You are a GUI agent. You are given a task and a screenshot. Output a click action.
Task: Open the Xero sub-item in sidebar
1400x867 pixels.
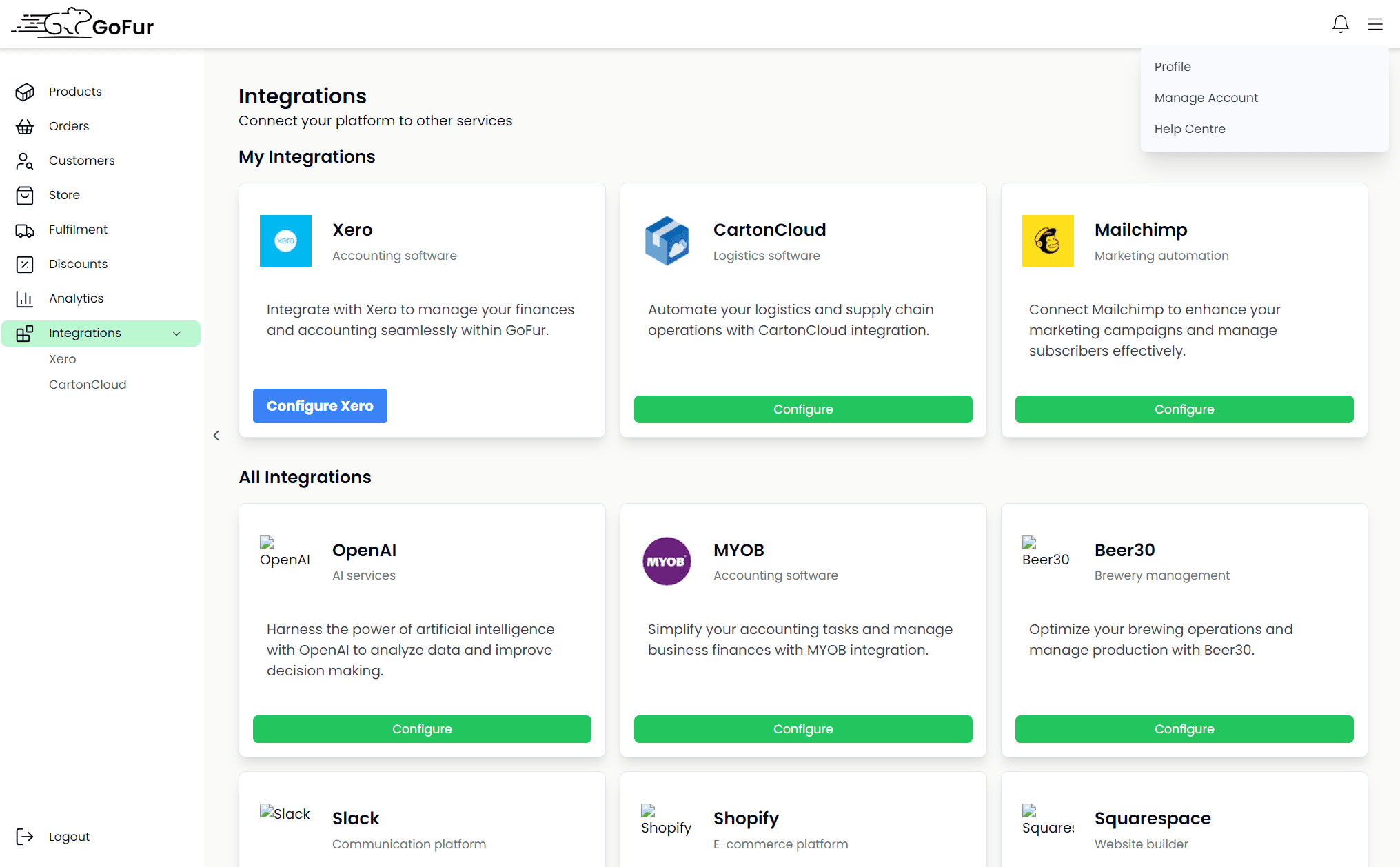62,359
